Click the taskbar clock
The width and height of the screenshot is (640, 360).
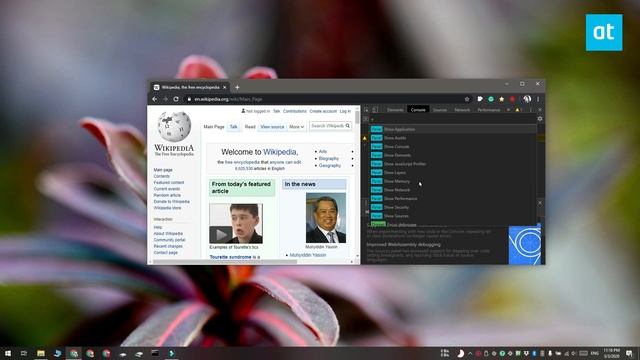tap(612, 353)
